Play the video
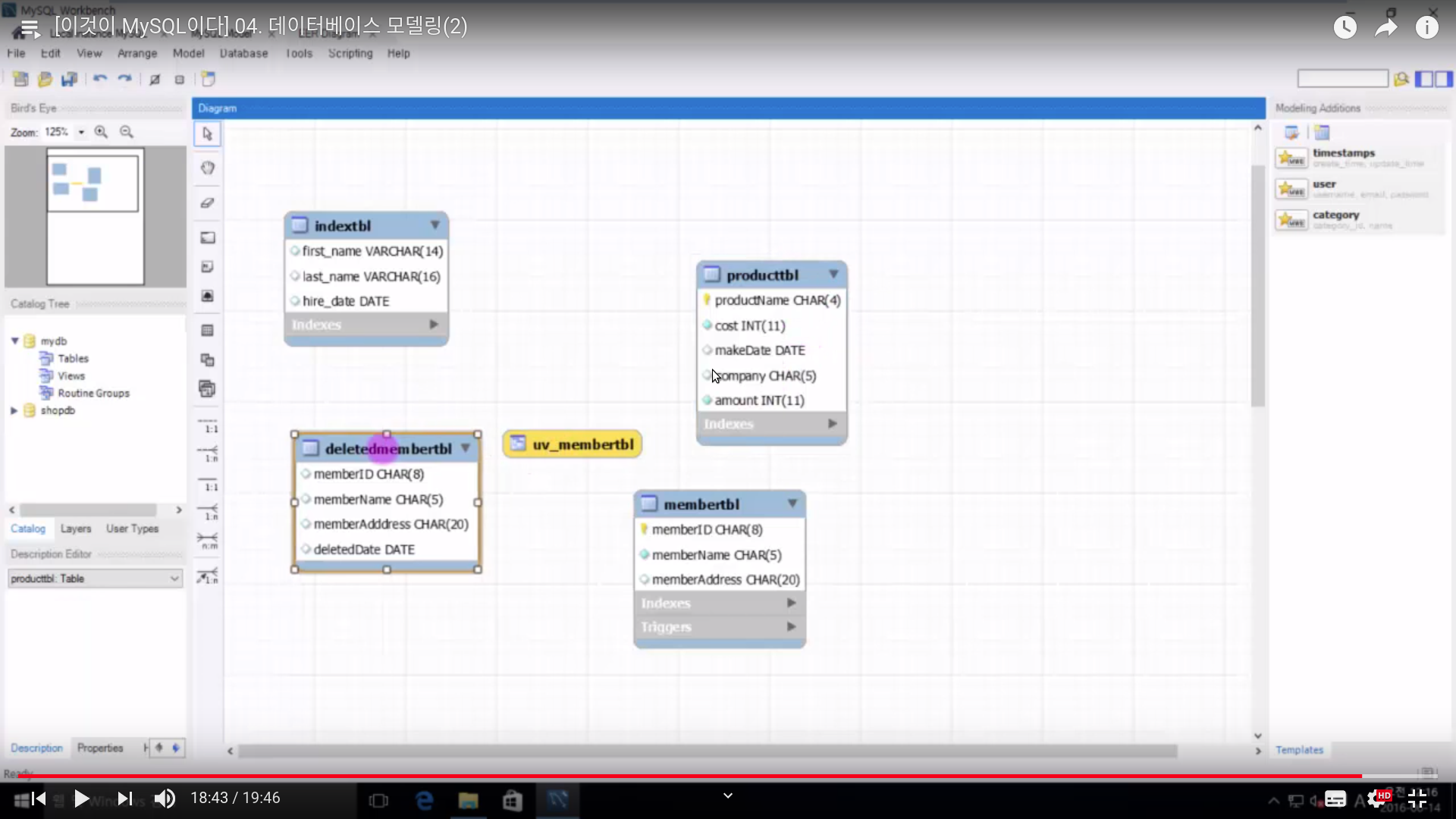This screenshot has width=1456, height=819. [81, 799]
